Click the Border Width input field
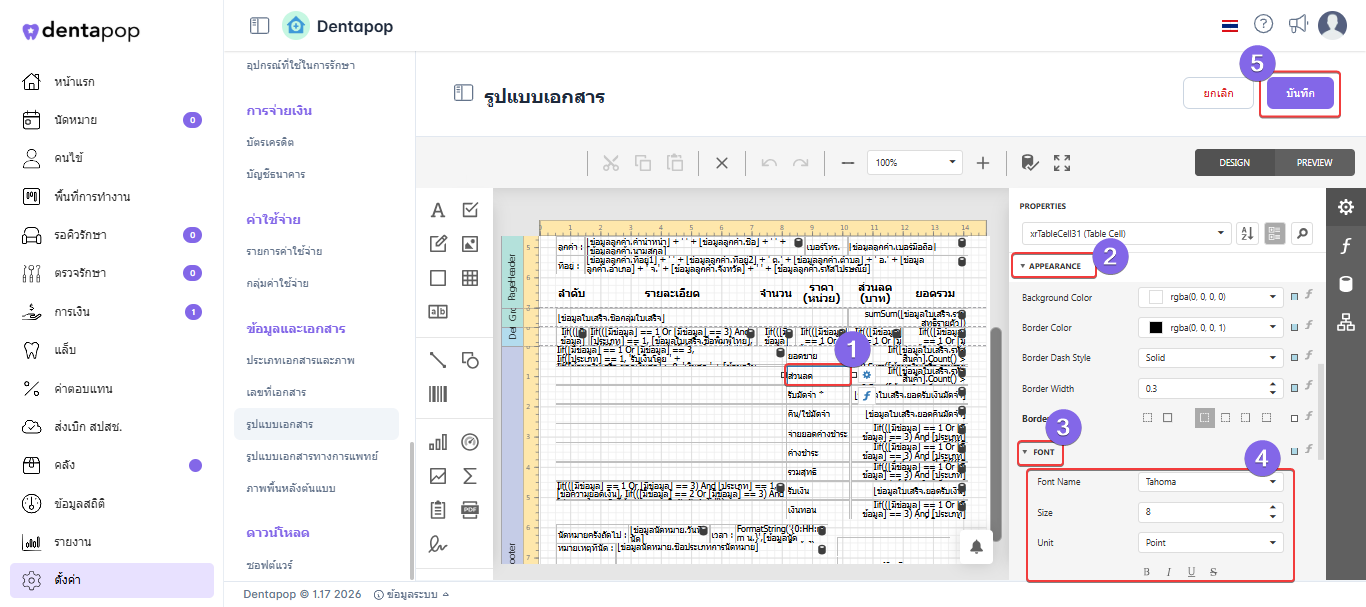Screen dimensions: 1366x607 click(1211, 388)
